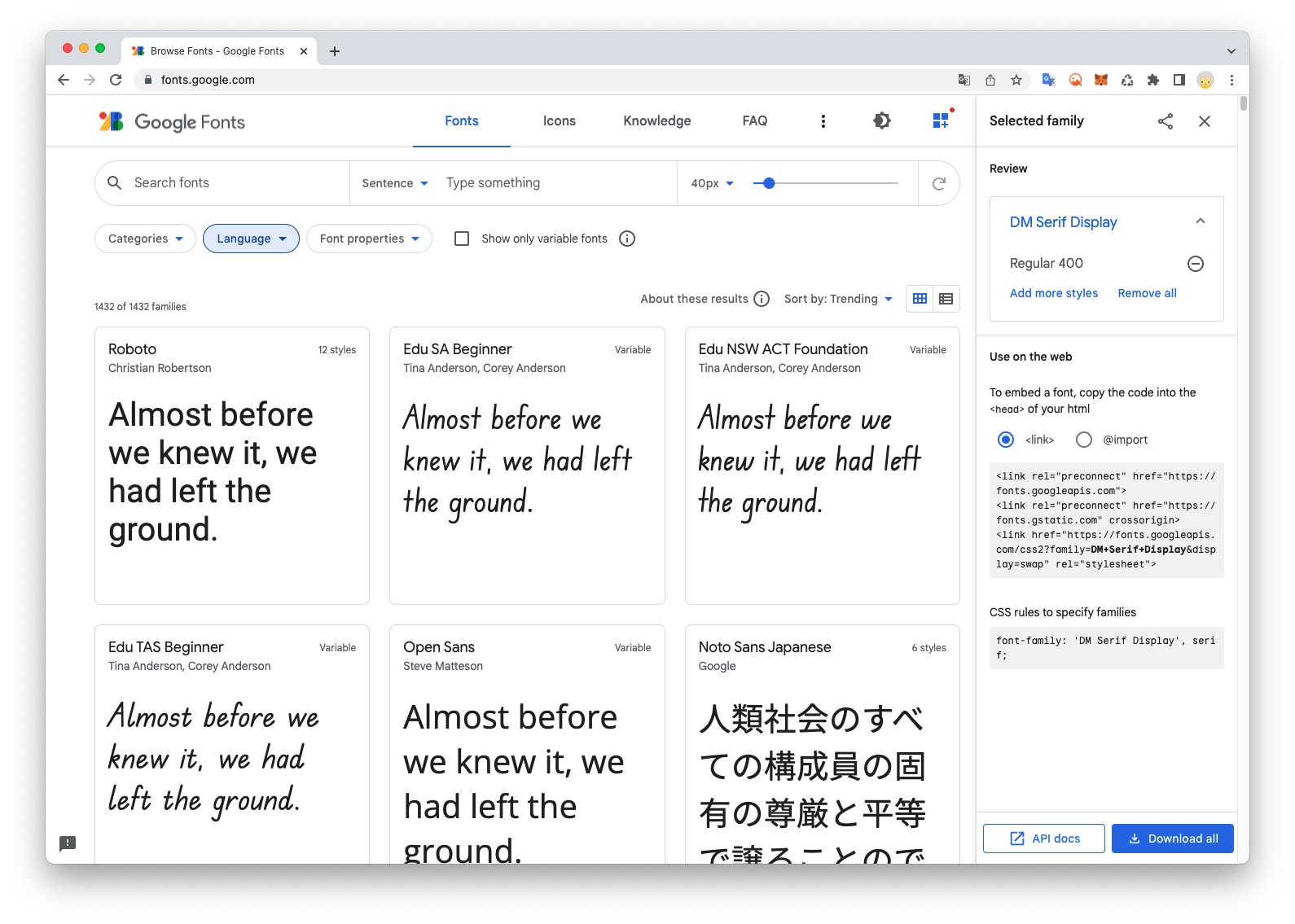Select the <link> radio option

click(x=1006, y=440)
